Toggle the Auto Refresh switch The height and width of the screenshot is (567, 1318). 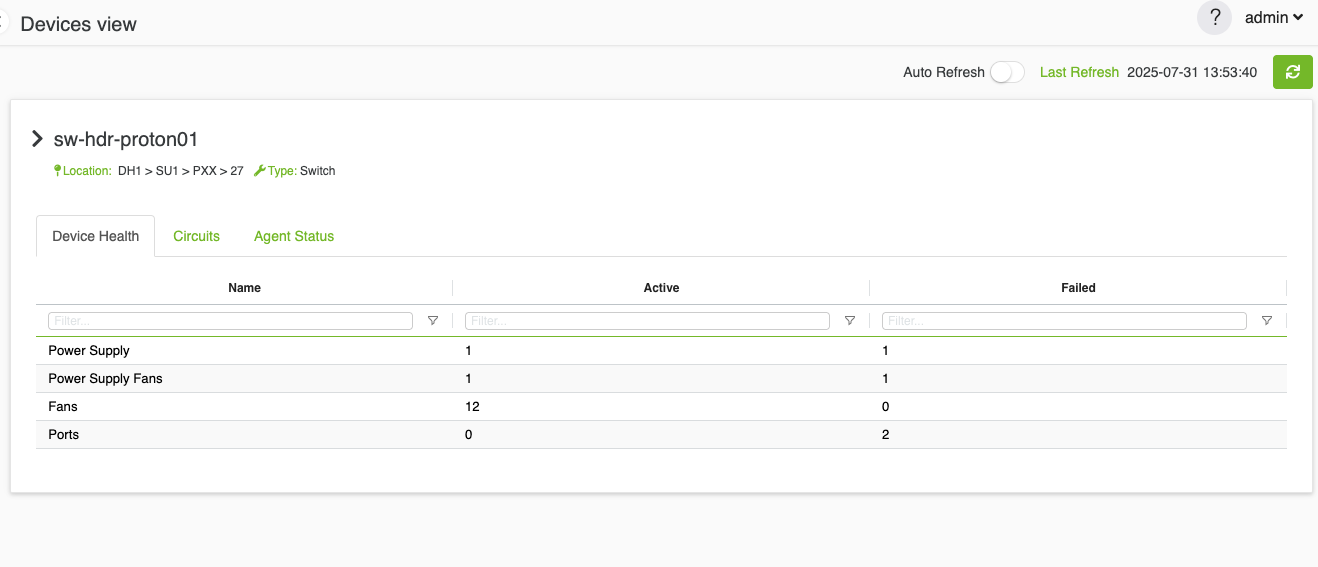[x=1007, y=72]
